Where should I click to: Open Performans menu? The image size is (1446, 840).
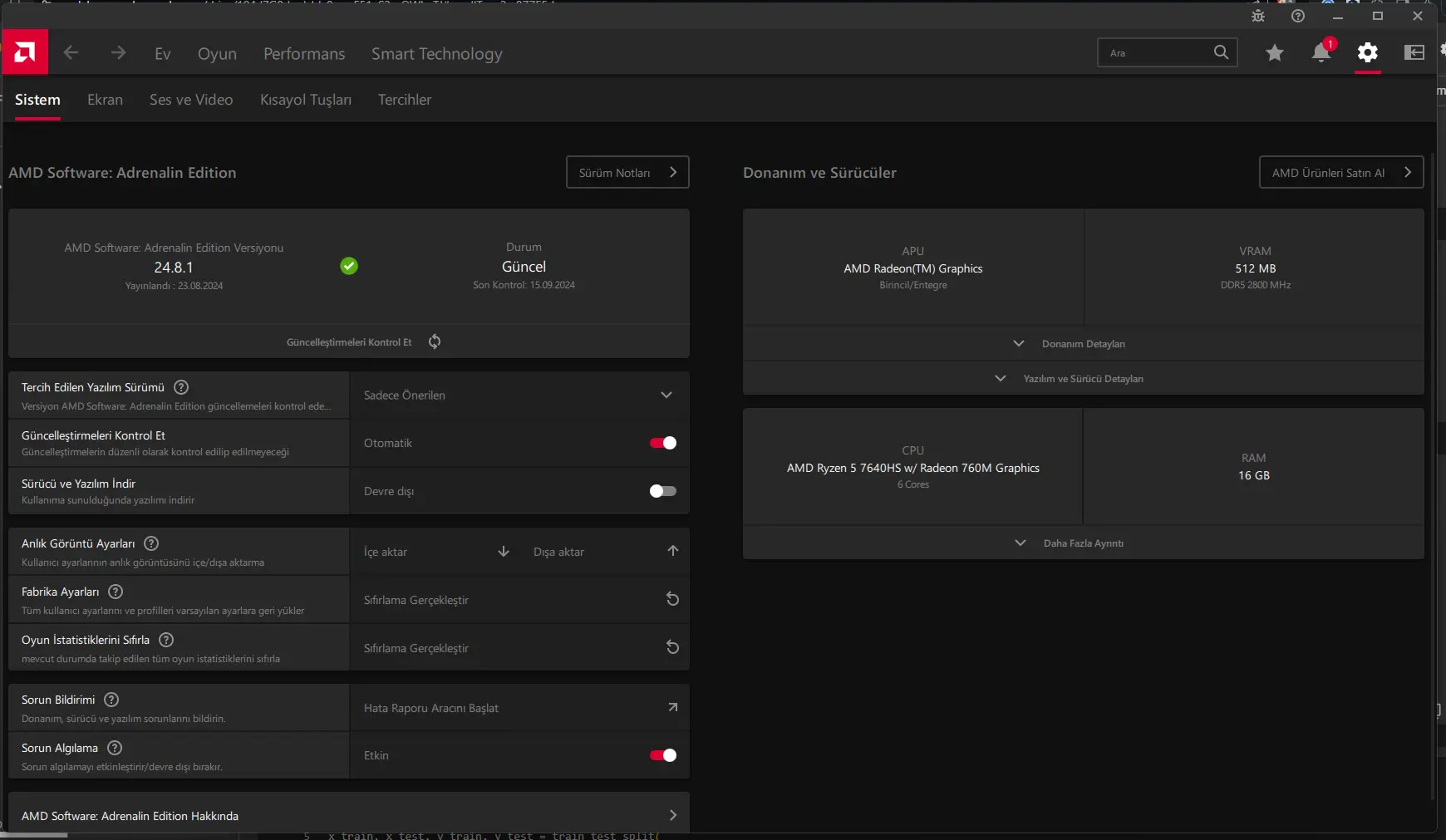click(x=304, y=53)
